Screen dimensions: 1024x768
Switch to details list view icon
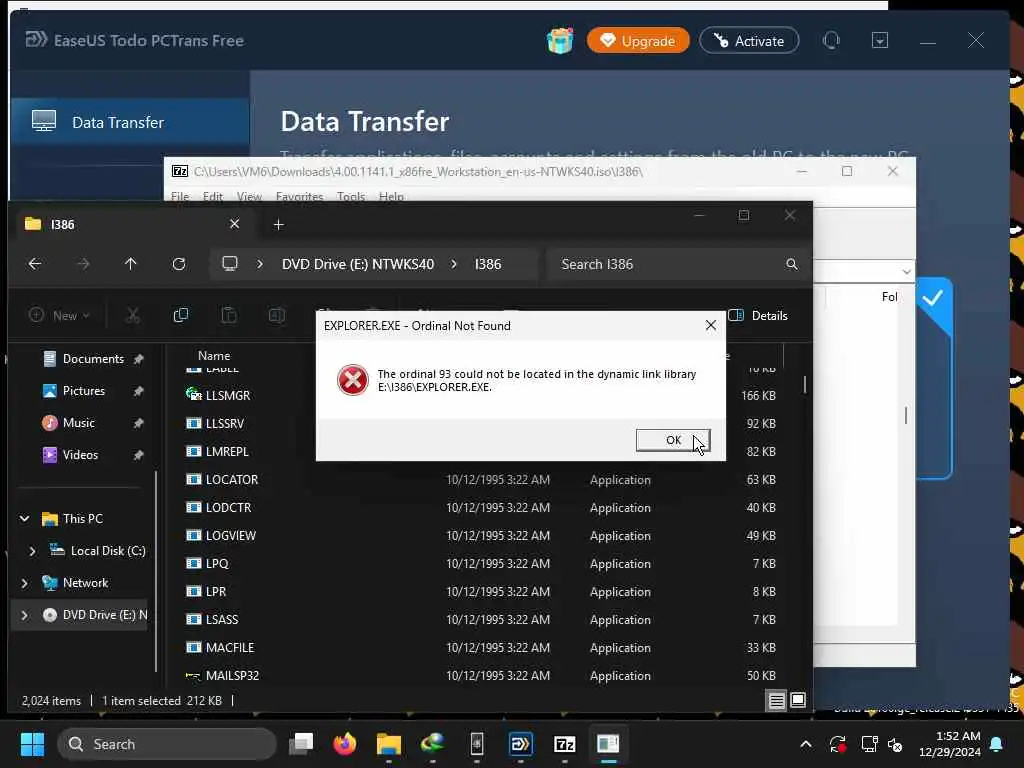click(776, 701)
